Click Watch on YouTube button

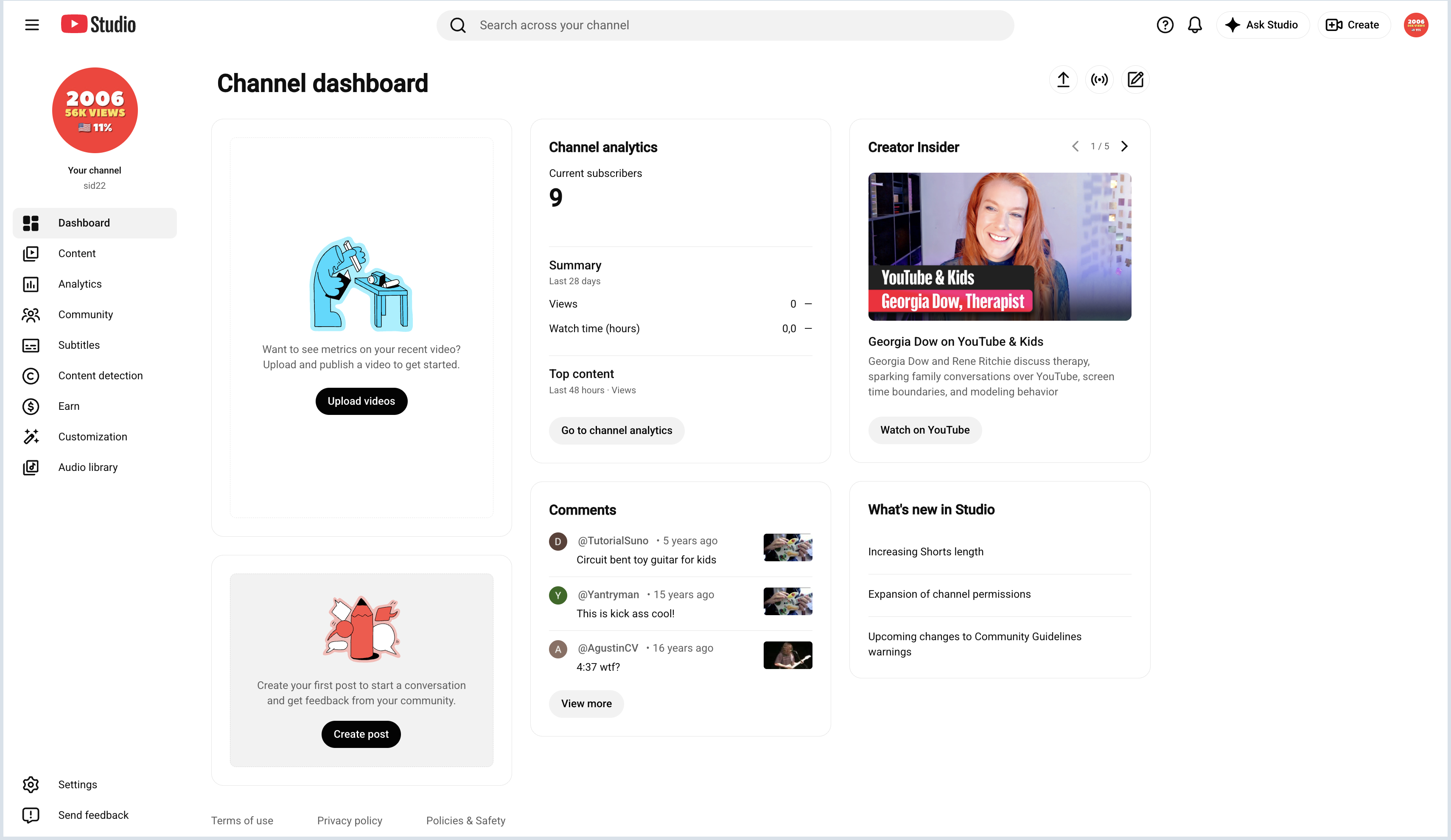pyautogui.click(x=925, y=430)
